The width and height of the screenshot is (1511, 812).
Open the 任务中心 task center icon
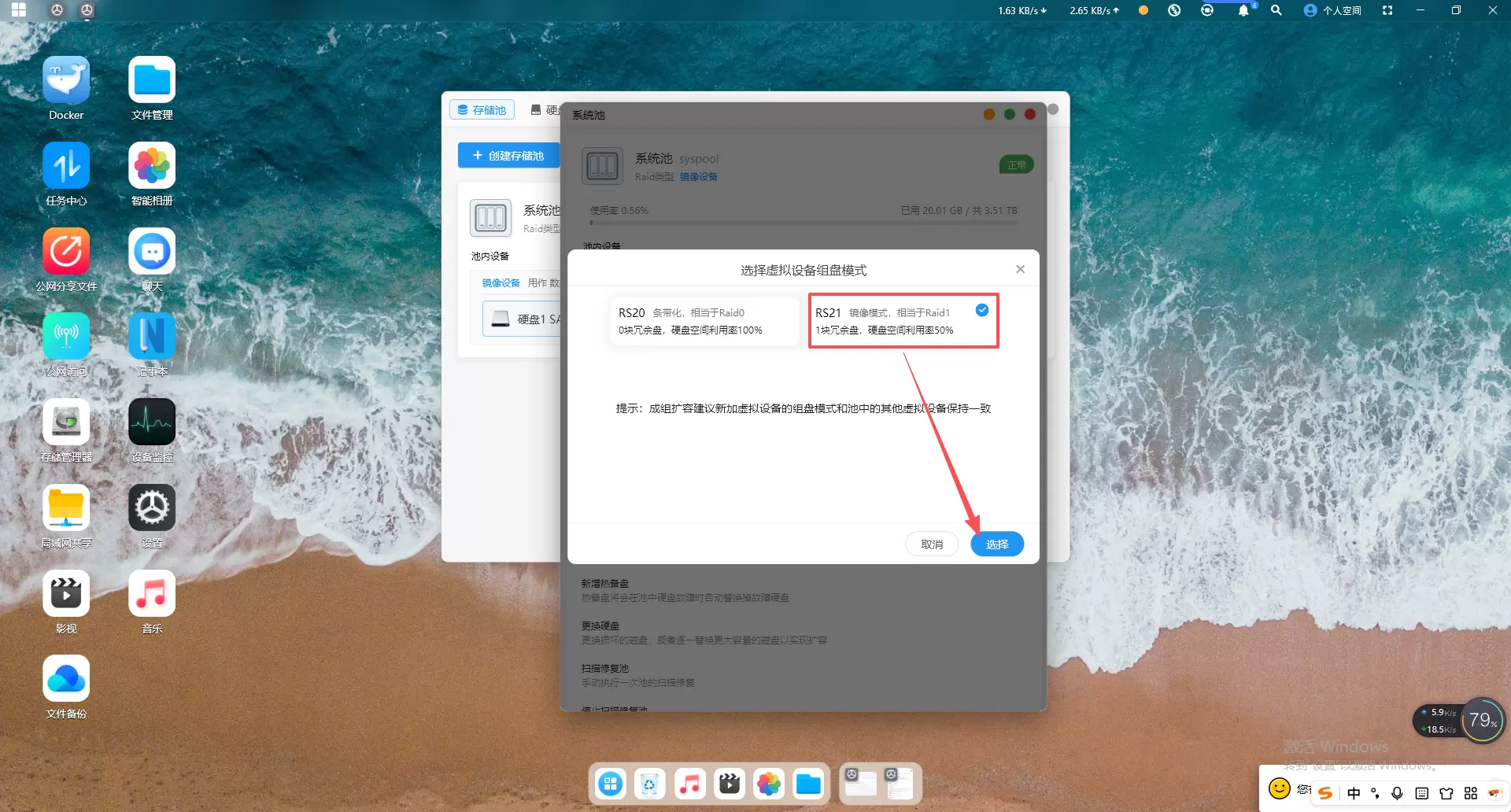point(66,167)
